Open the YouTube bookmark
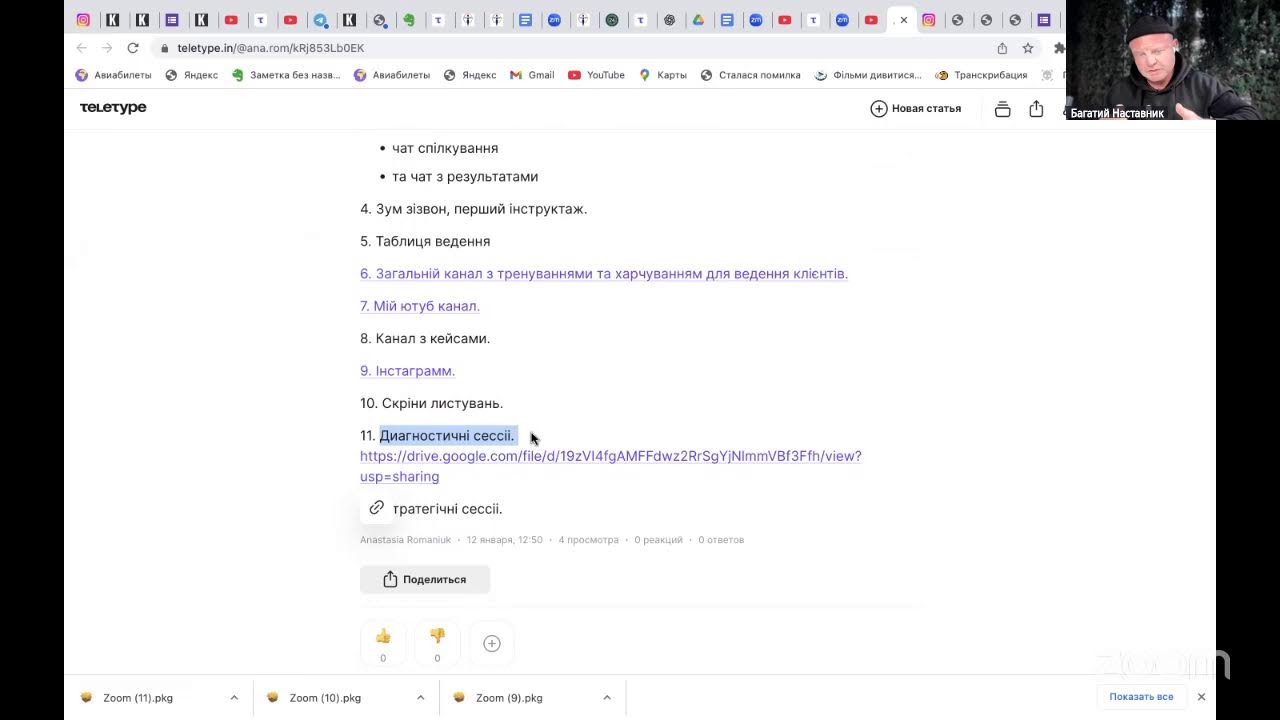This screenshot has height=720, width=1280. pos(596,75)
